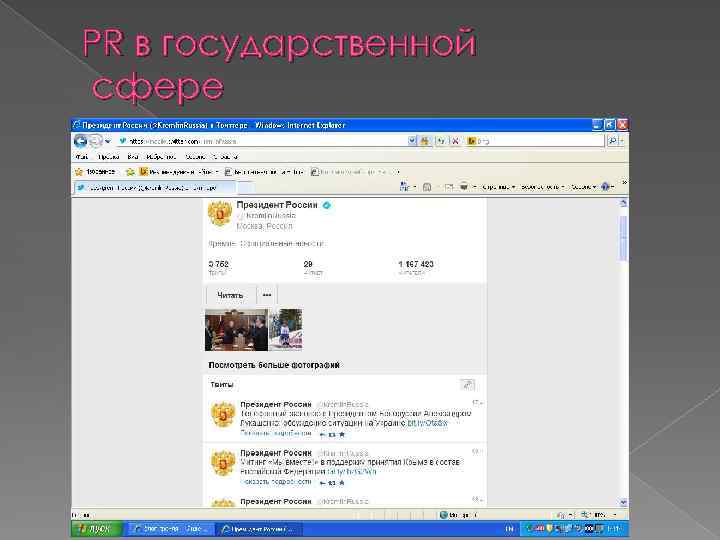This screenshot has height=540, width=720.
Task: Open the second favorites bar page link
Action: [x=264, y=172]
